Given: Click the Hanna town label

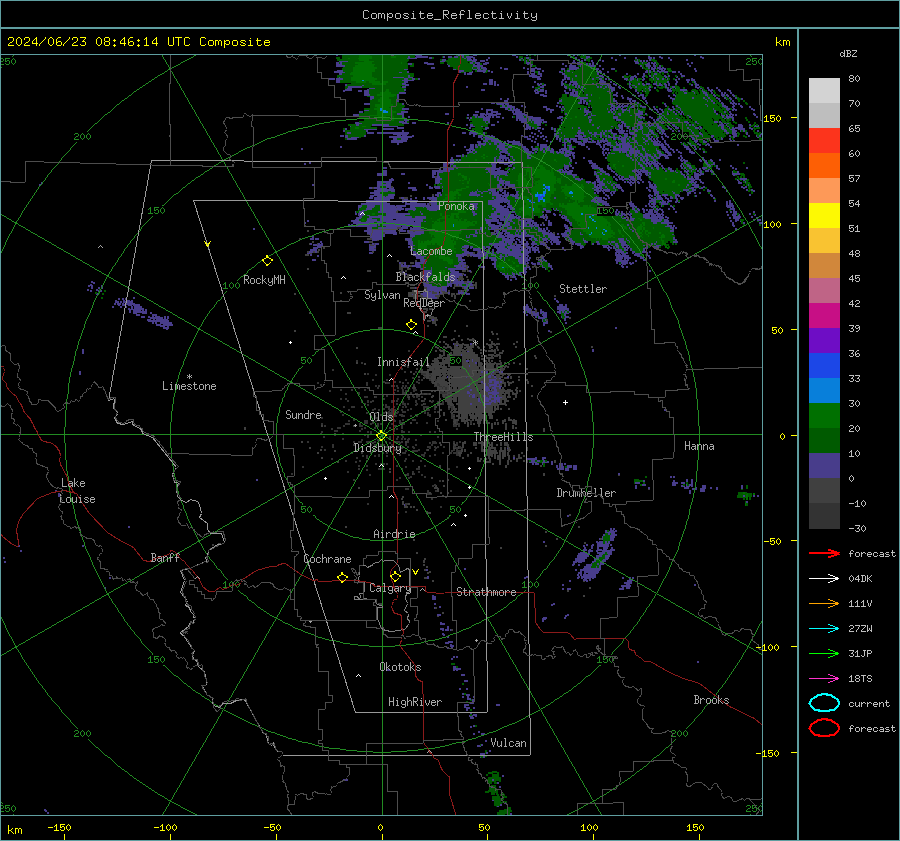Looking at the screenshot, I should (x=699, y=446).
